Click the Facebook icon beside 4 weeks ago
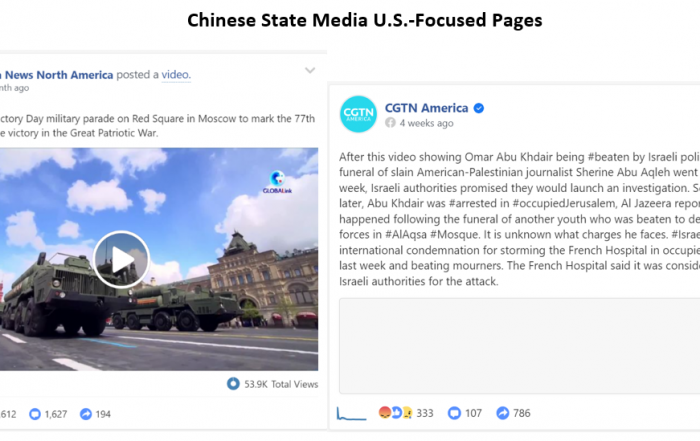Image resolution: width=700 pixels, height=441 pixels. tap(390, 123)
